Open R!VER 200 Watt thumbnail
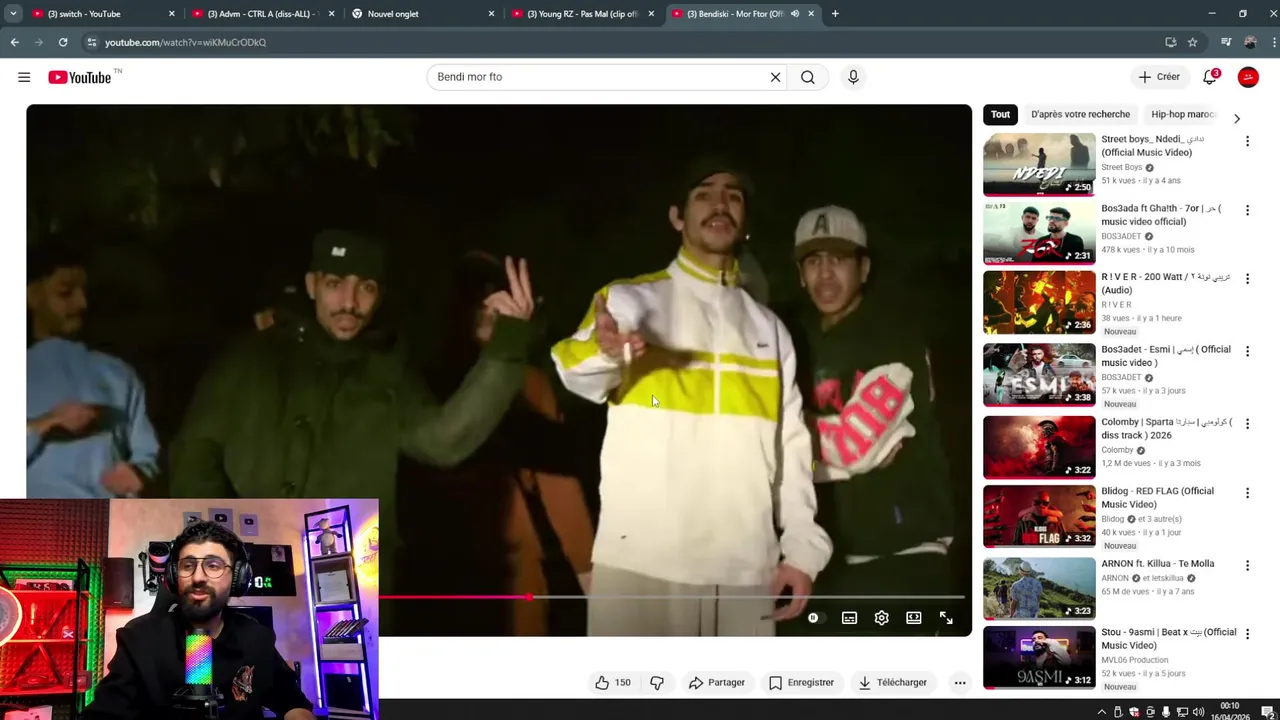 pos(1039,302)
